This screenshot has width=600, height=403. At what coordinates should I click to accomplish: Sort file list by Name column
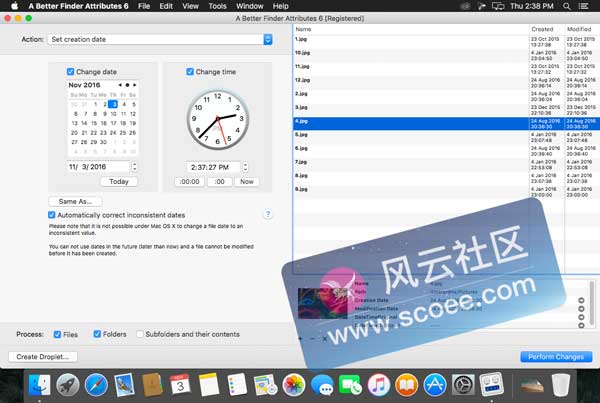(411, 29)
